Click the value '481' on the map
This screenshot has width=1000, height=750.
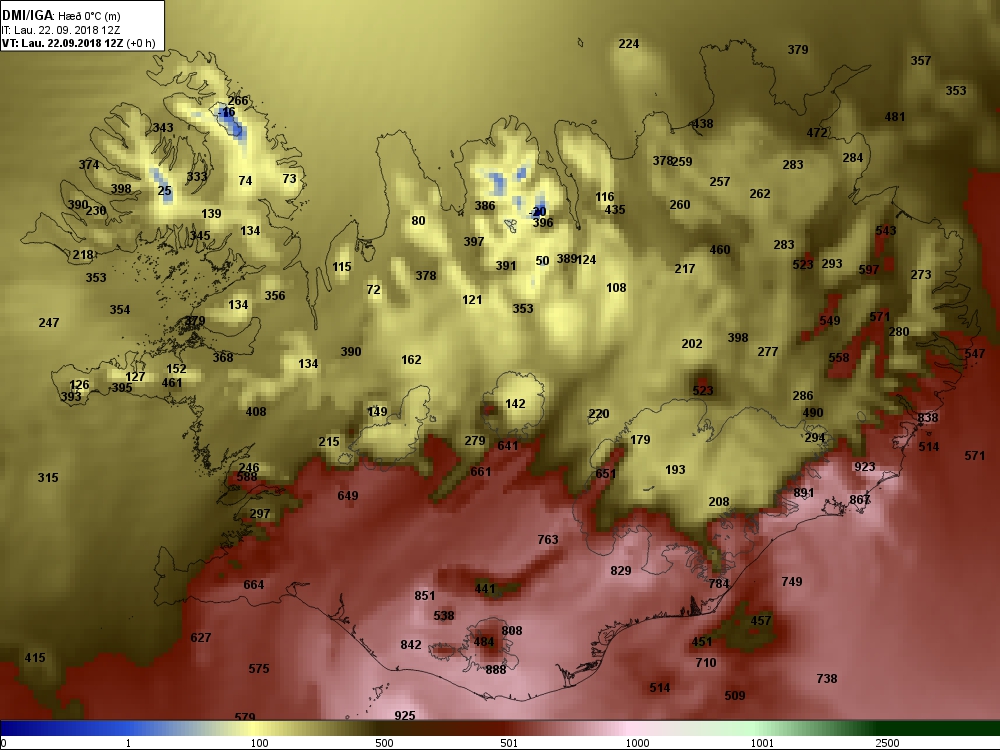895,117
